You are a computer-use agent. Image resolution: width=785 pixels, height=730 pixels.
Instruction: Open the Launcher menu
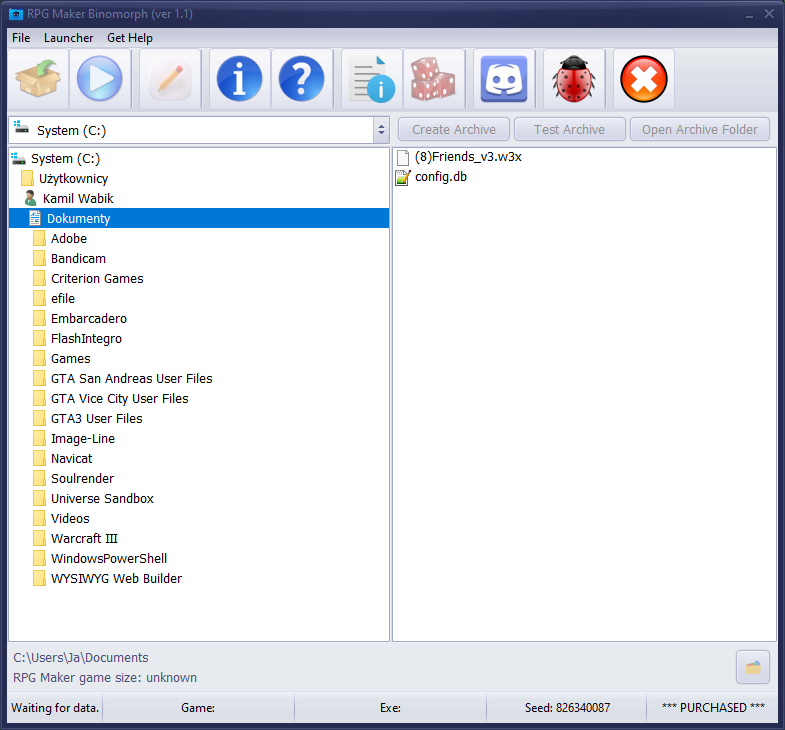coord(69,38)
